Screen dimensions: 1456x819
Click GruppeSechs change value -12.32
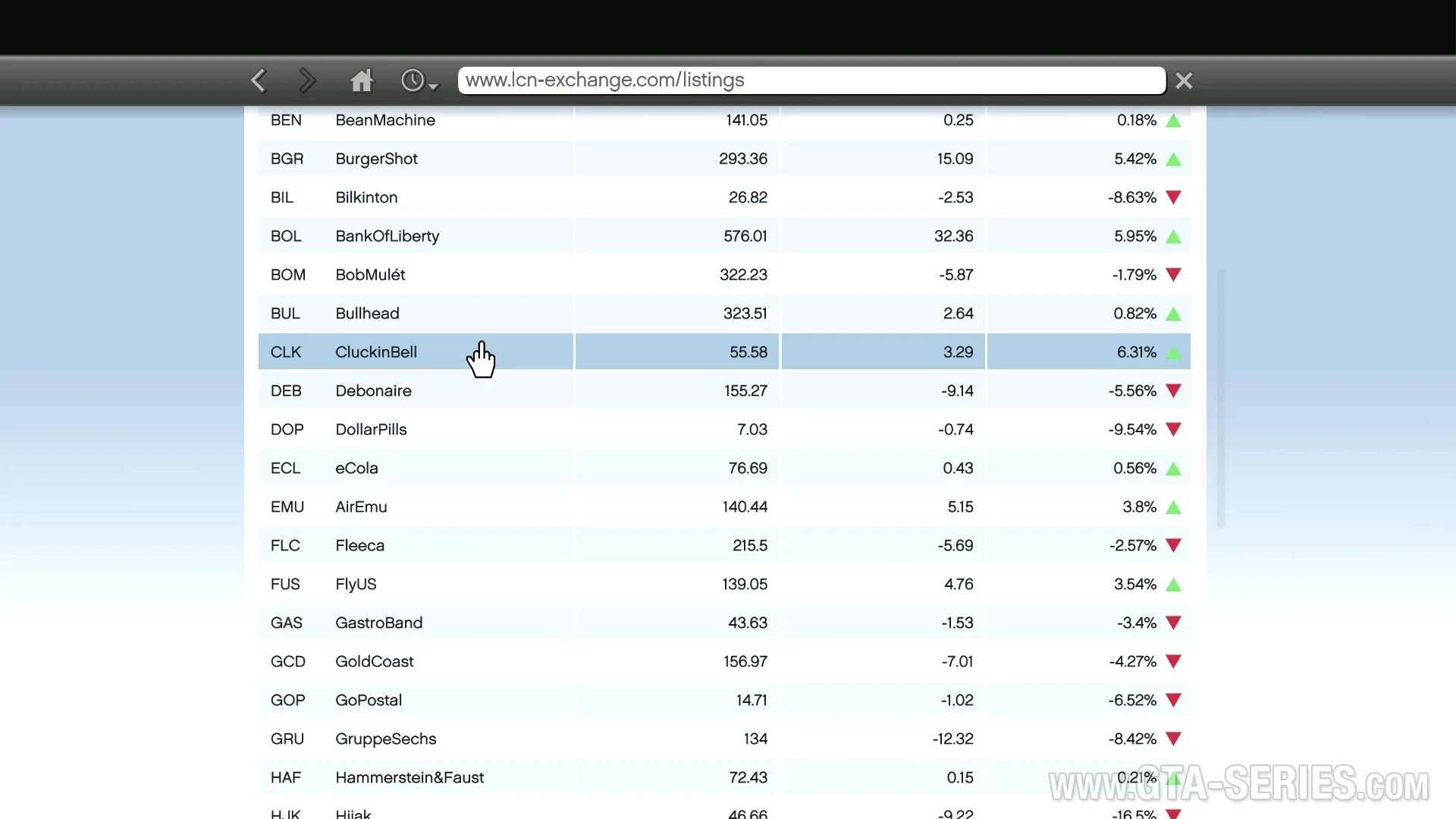(x=952, y=739)
